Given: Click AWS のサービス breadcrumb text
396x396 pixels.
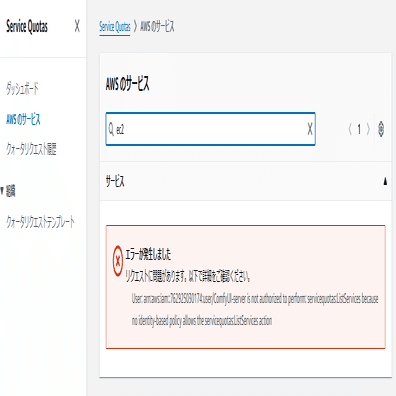Looking at the screenshot, I should coord(157,26).
